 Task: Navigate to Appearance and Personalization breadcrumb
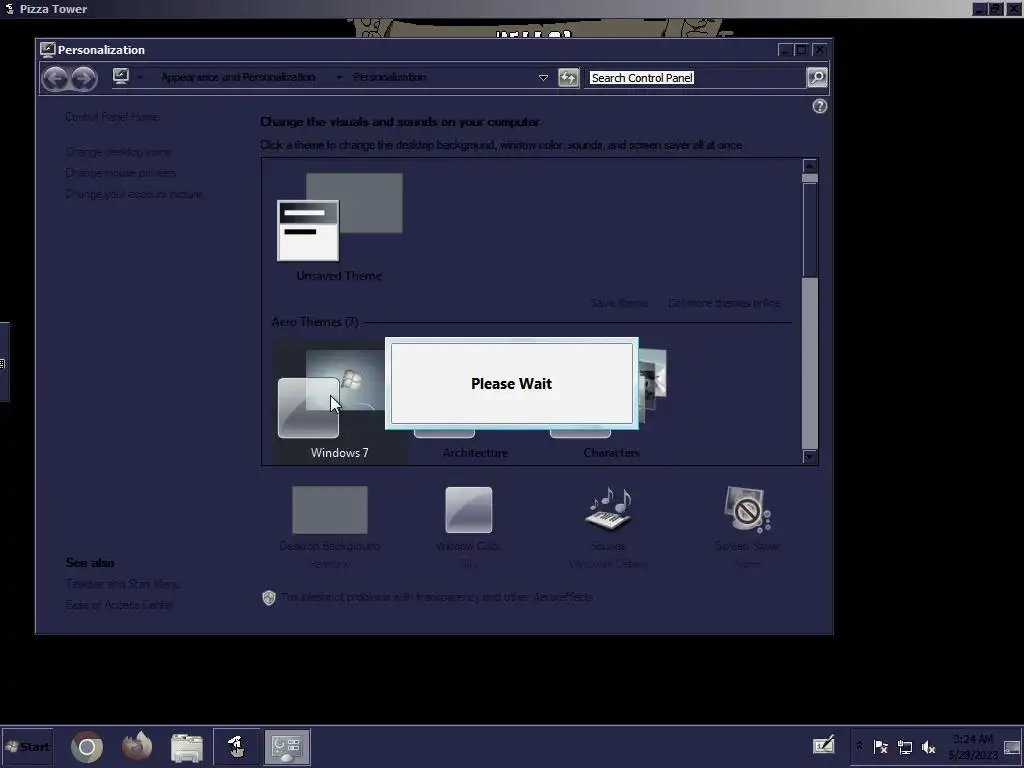238,77
